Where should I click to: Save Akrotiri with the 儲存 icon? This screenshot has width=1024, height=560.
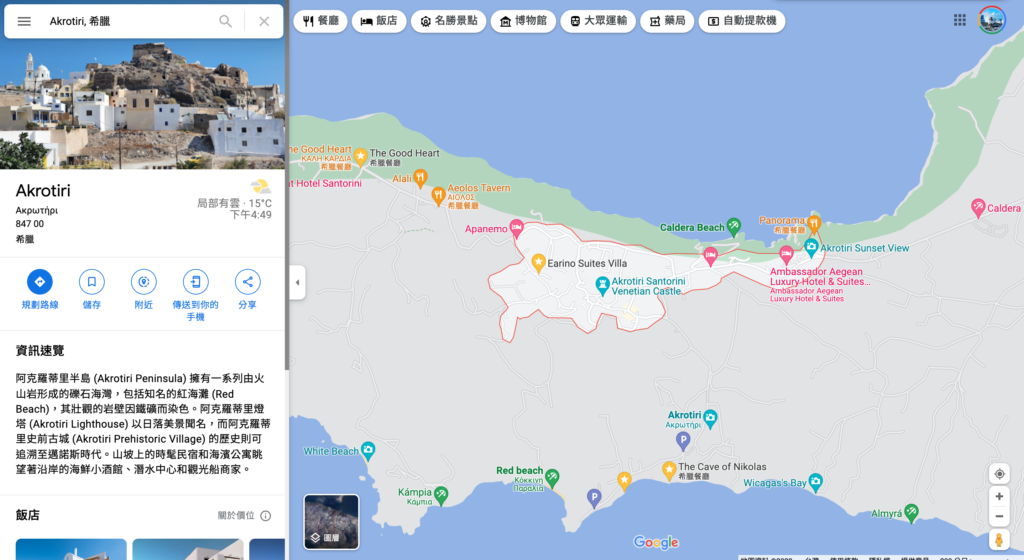point(92,282)
